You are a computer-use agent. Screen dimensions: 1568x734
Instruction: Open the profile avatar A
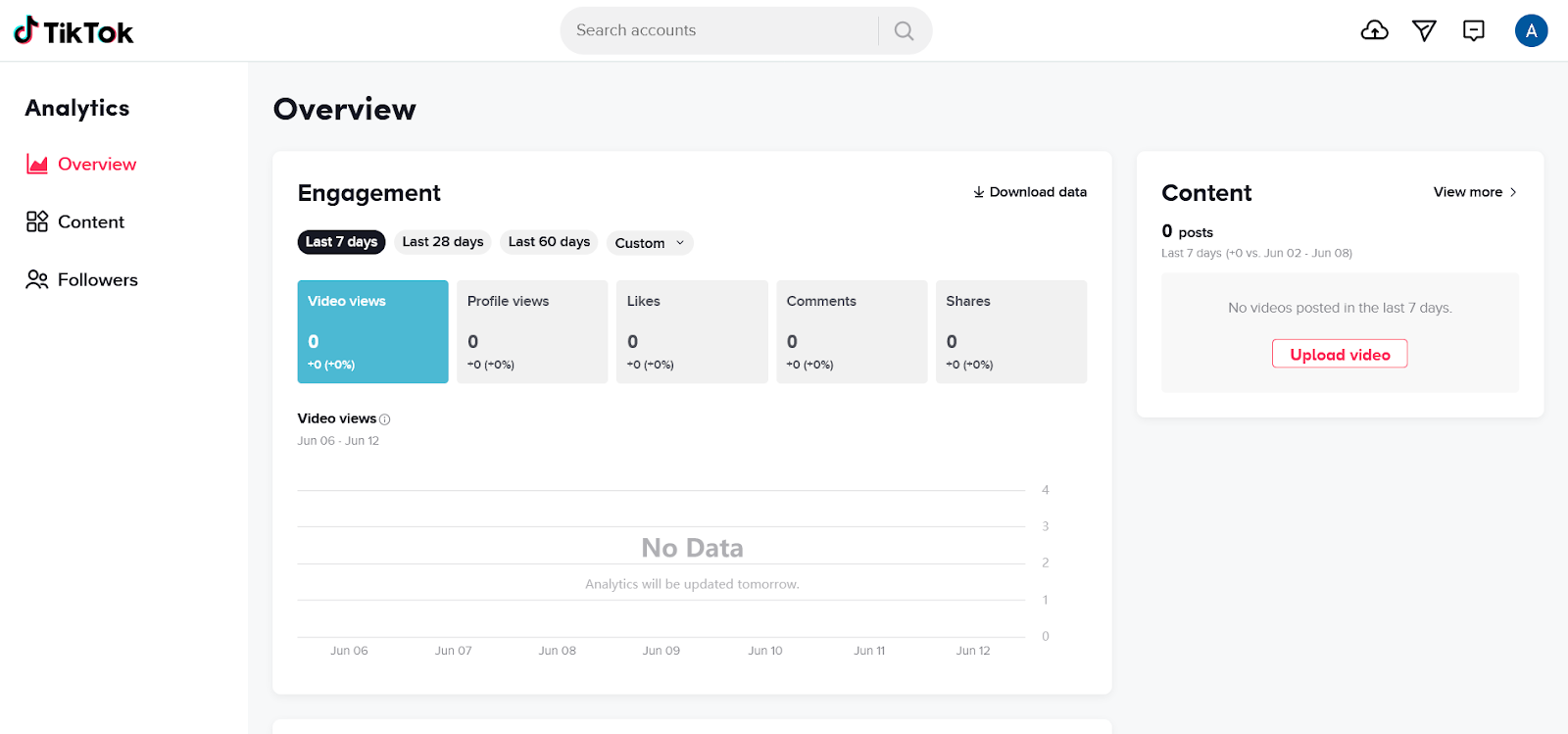(1531, 31)
